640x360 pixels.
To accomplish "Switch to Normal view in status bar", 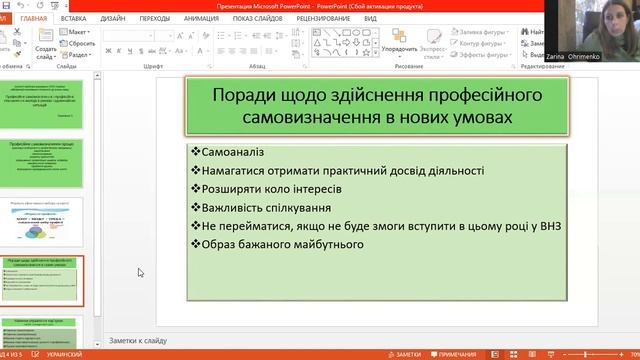I will tap(495, 354).
